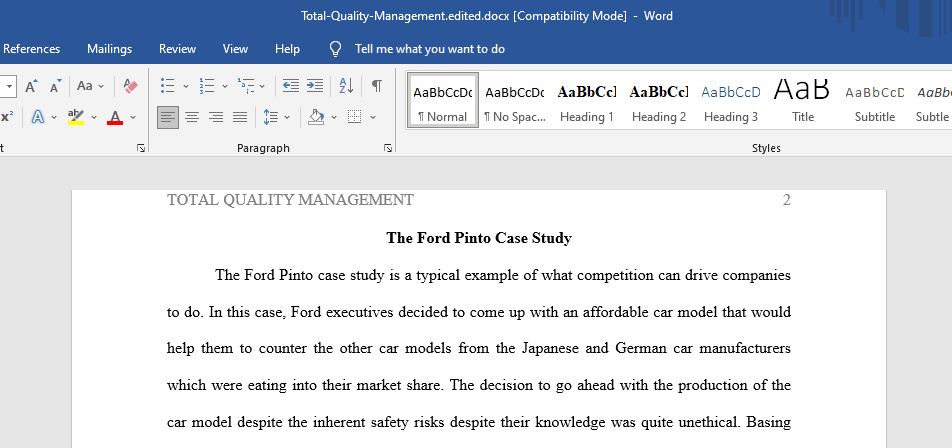Click TOTAL QUALITY MANAGEMENT header text

point(290,200)
